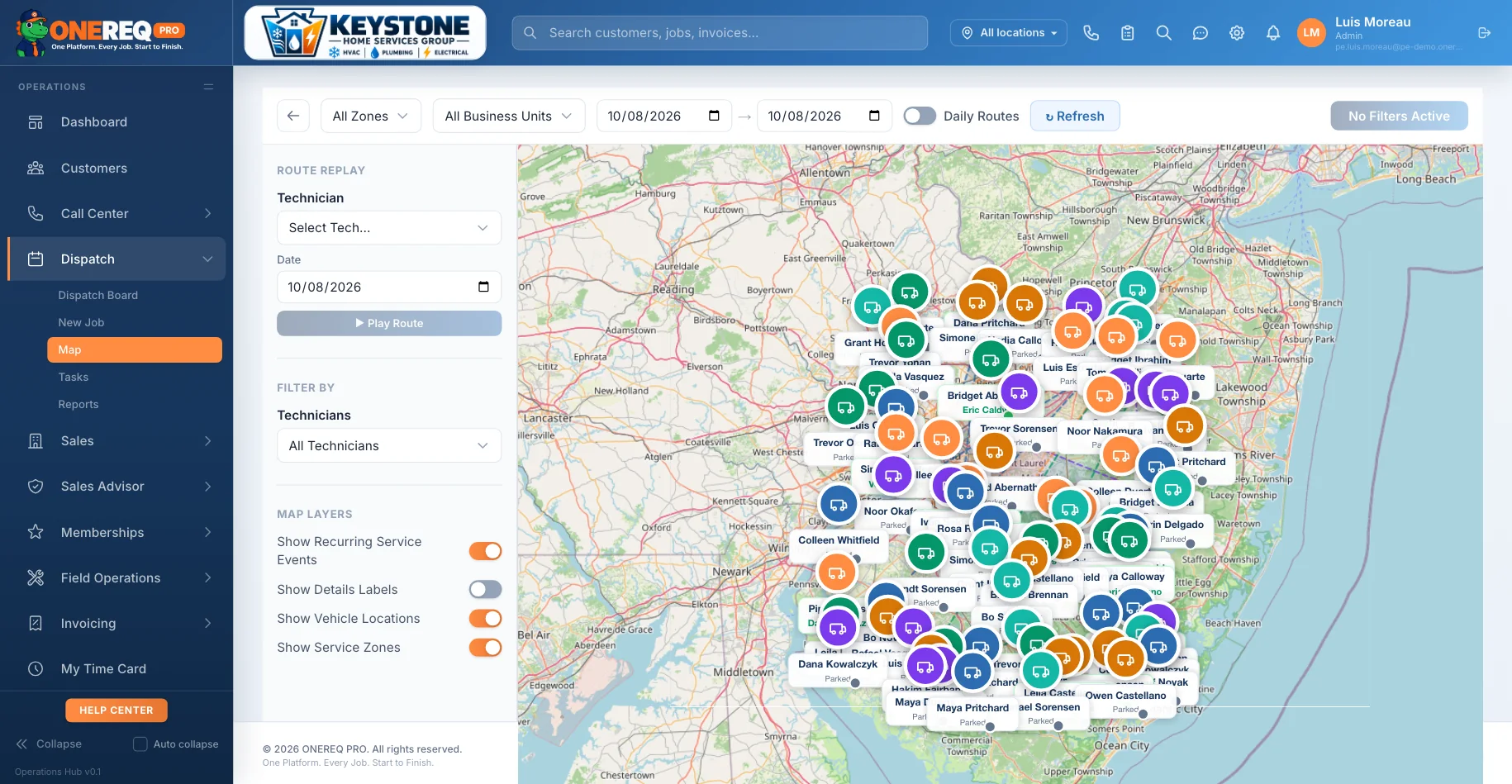Check the Auto collapse checkbox

[140, 744]
